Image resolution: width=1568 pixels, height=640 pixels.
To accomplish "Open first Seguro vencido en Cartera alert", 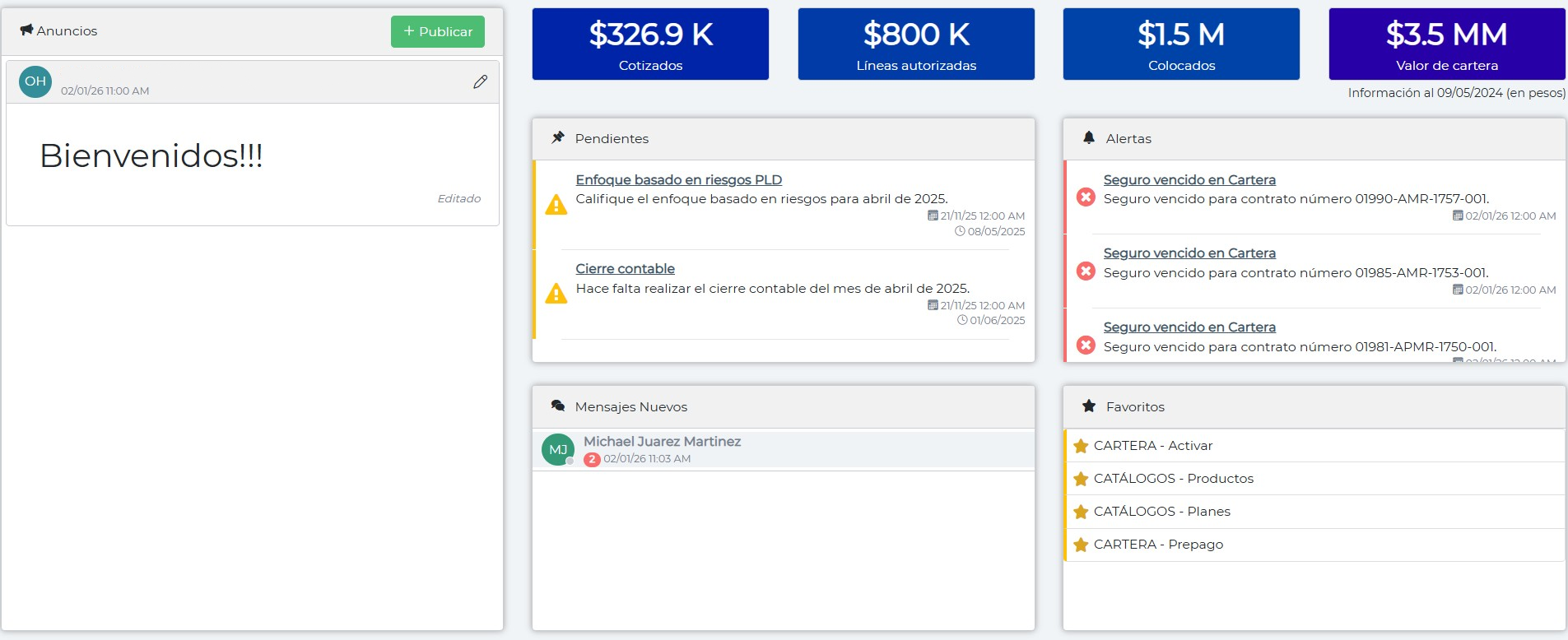I will click(x=1189, y=179).
